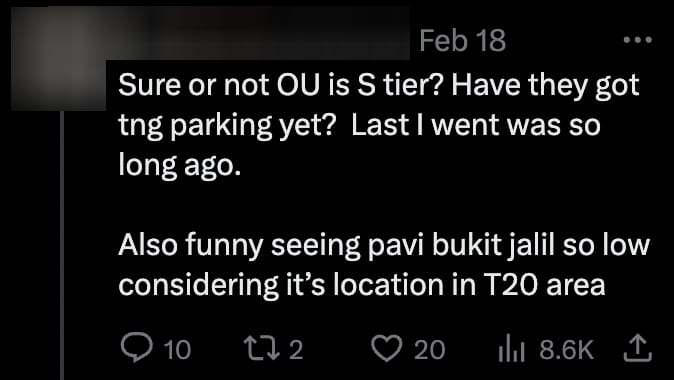Open the Feb 18 timestamp link
Screen dimensions: 674x380
pos(463,41)
